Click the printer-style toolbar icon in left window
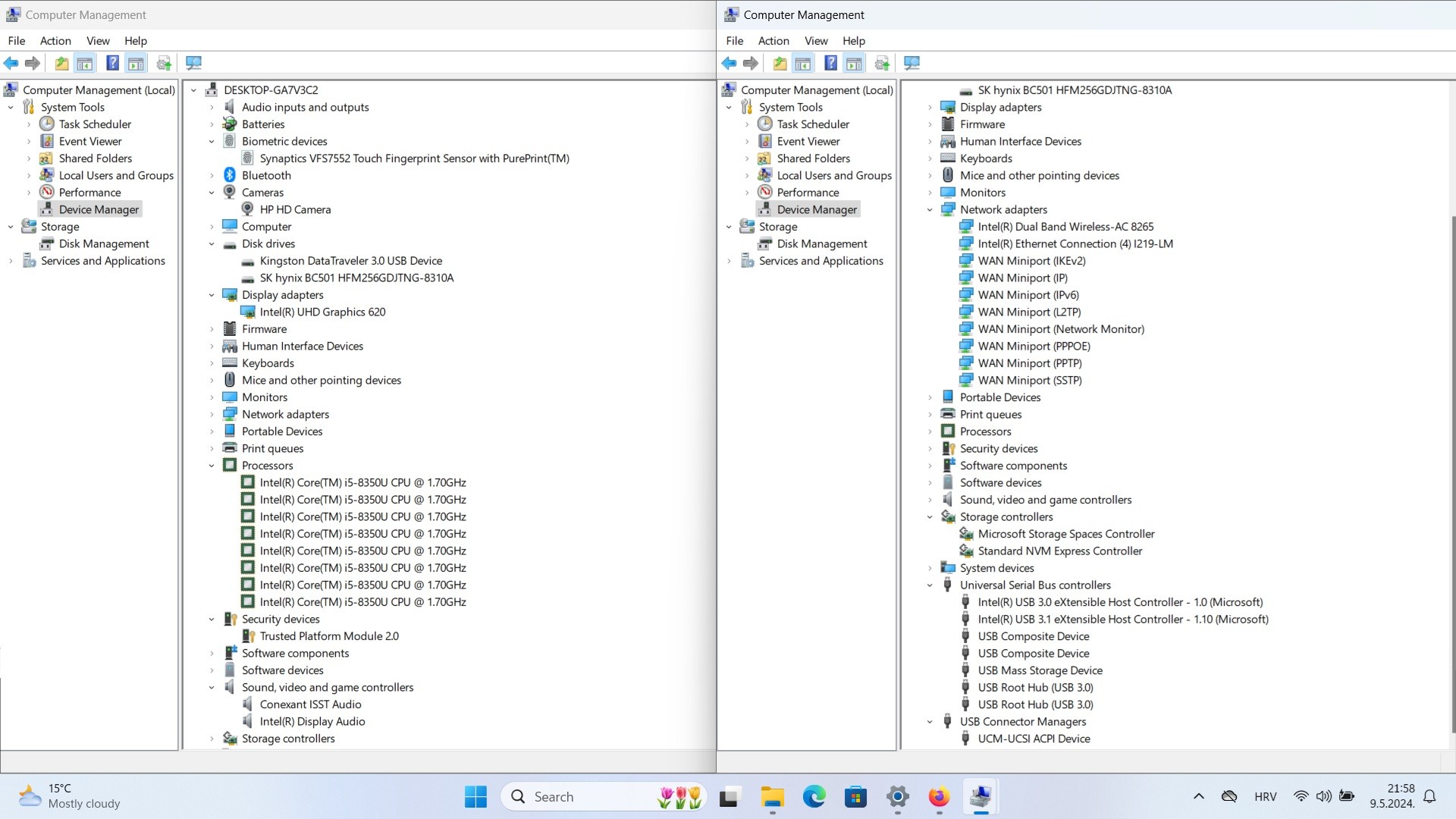 pyautogui.click(x=164, y=64)
